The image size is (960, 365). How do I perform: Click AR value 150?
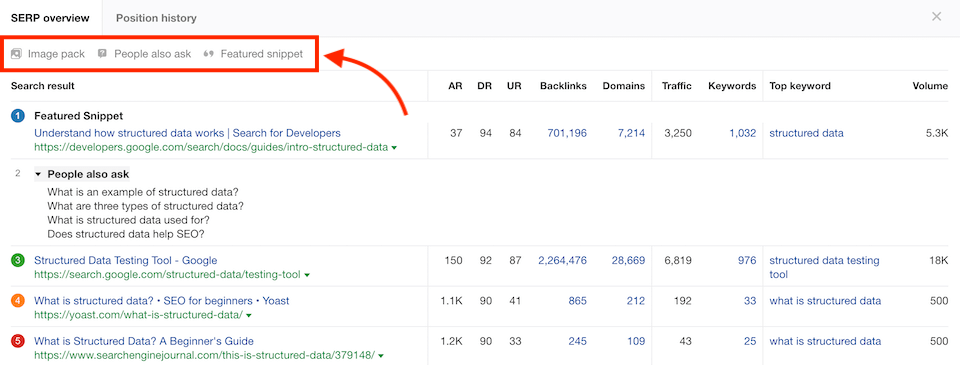coord(454,260)
